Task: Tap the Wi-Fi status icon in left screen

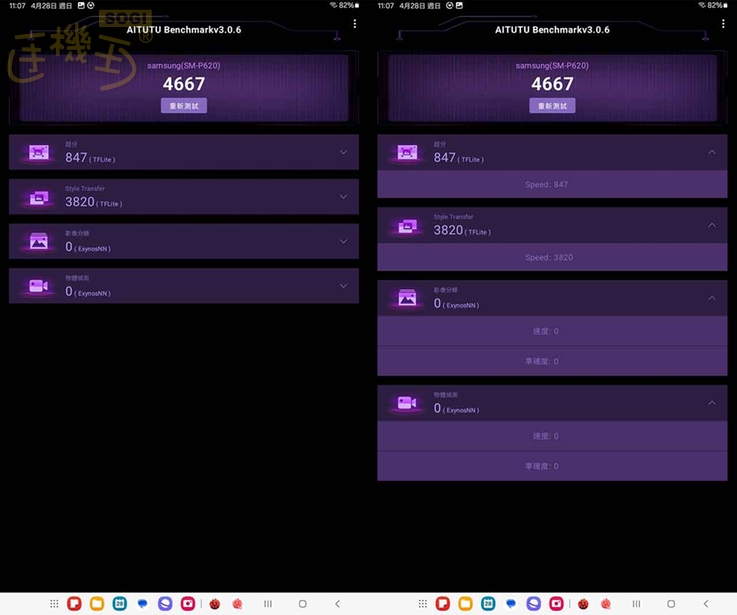Action: [x=333, y=5]
